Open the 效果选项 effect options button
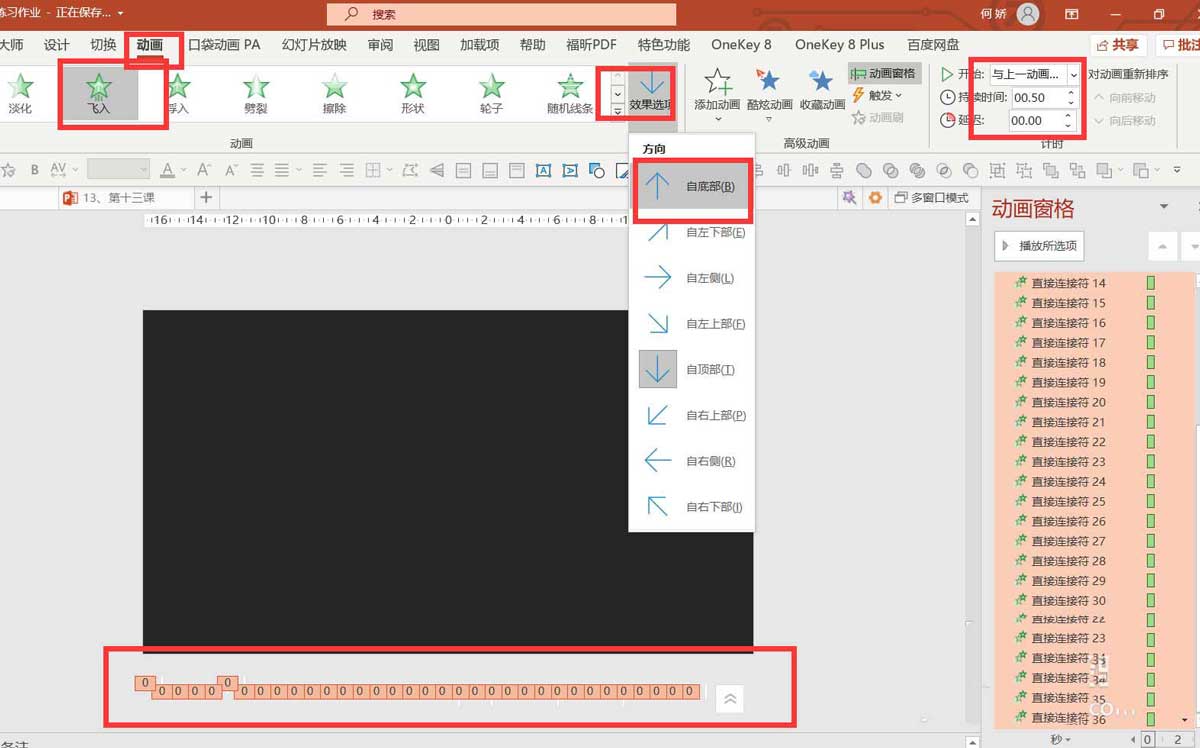The width and height of the screenshot is (1200, 748). pyautogui.click(x=652, y=91)
